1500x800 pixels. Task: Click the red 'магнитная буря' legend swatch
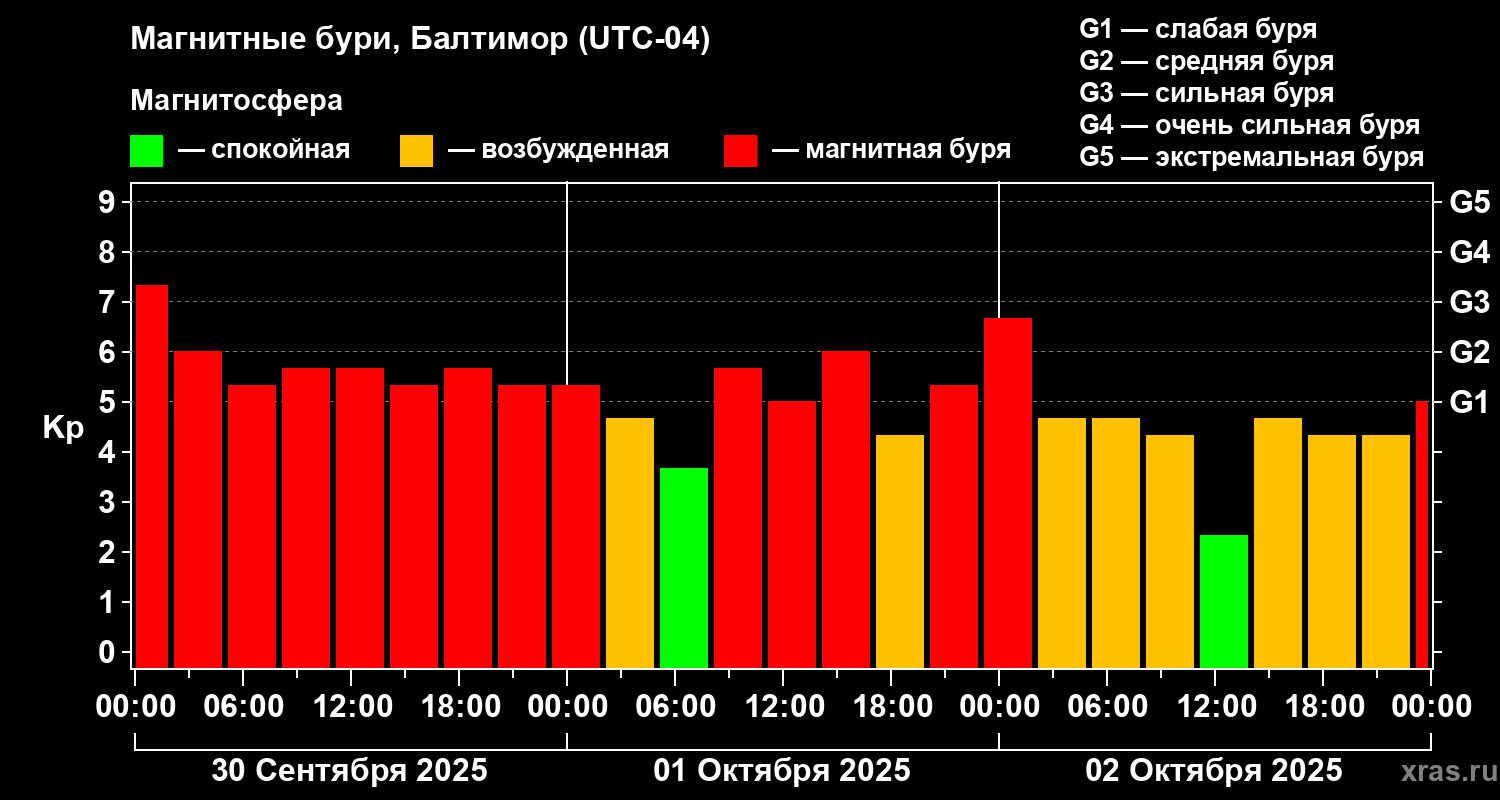[x=740, y=151]
